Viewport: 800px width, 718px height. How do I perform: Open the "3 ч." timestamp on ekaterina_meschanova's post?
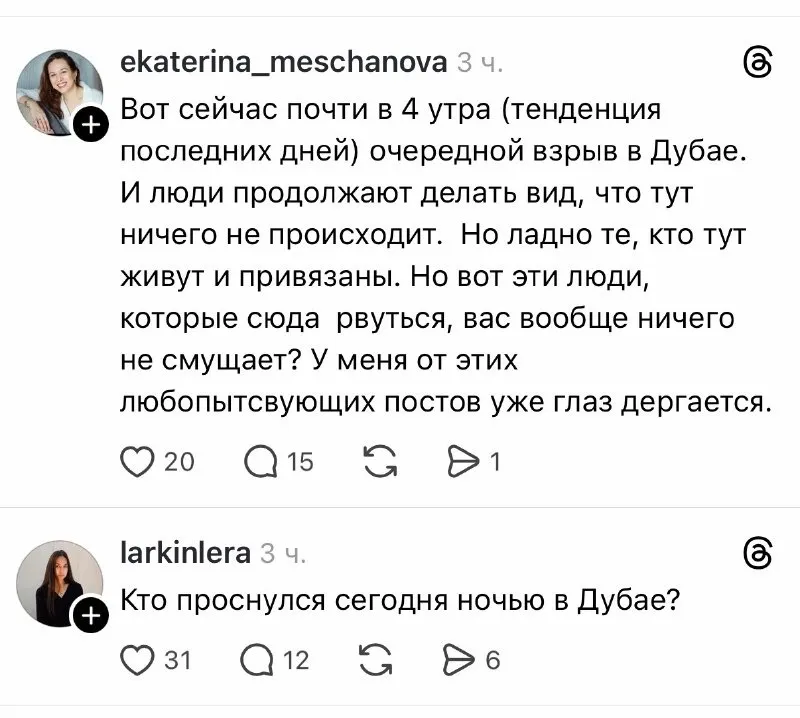(x=480, y=63)
